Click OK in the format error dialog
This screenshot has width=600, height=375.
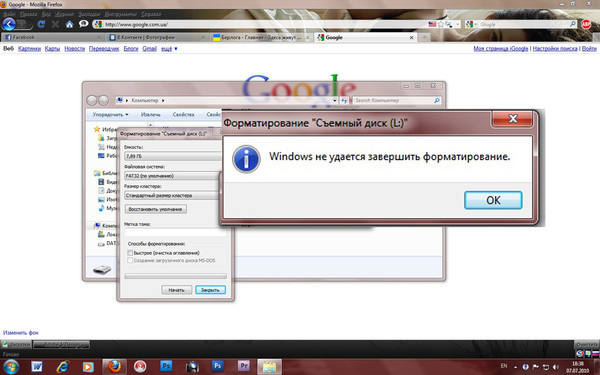(x=493, y=200)
